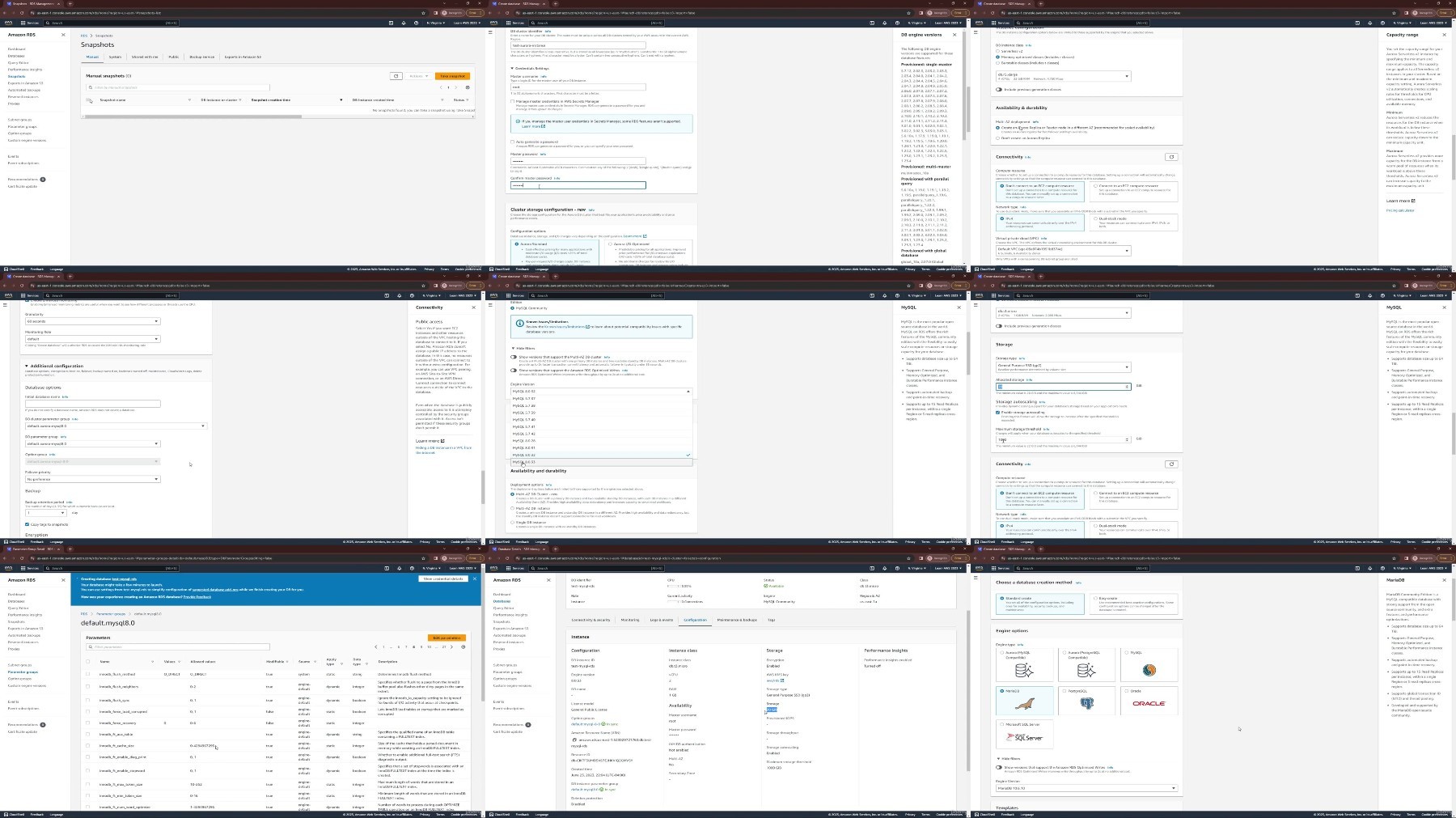Go to next page of Parameters list
Image resolution: width=1456 pixels, height=818 pixels.
click(x=453, y=647)
